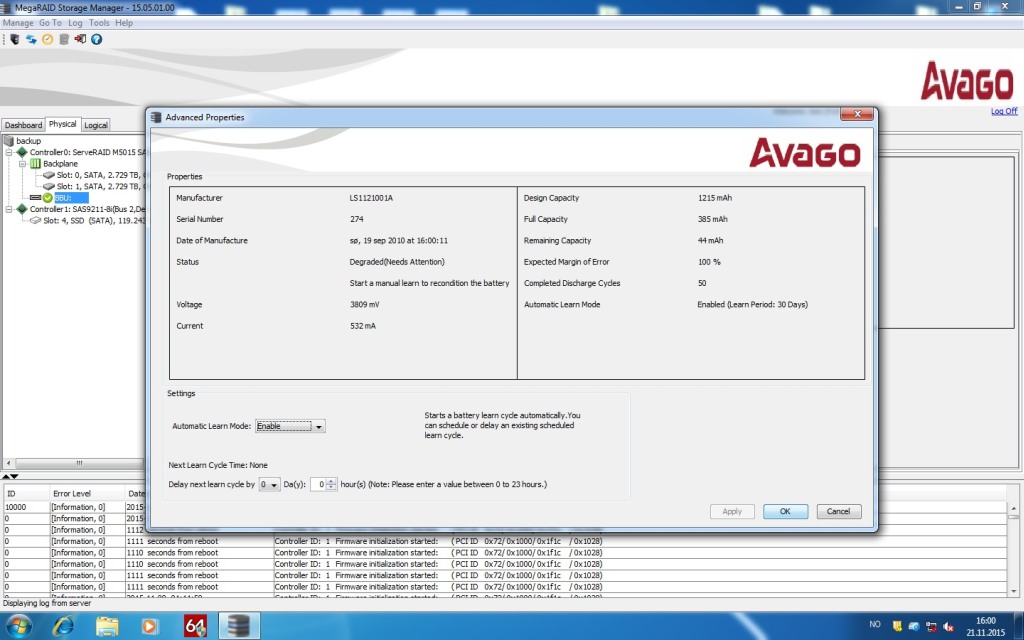Click the Backplane green bars icon
Image resolution: width=1024 pixels, height=640 pixels.
(x=35, y=163)
